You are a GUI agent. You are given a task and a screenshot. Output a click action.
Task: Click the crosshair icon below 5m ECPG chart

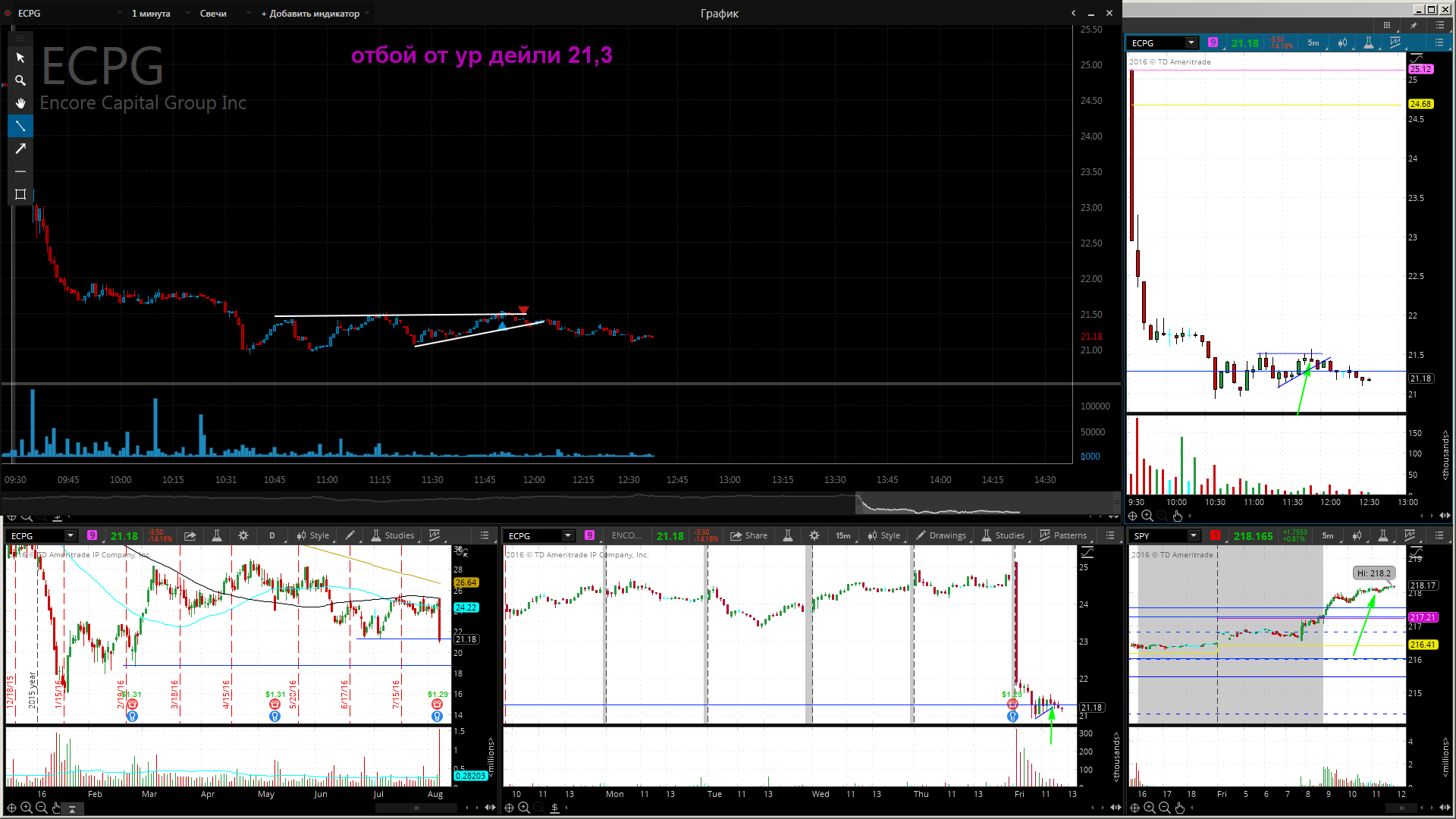coord(1133,516)
